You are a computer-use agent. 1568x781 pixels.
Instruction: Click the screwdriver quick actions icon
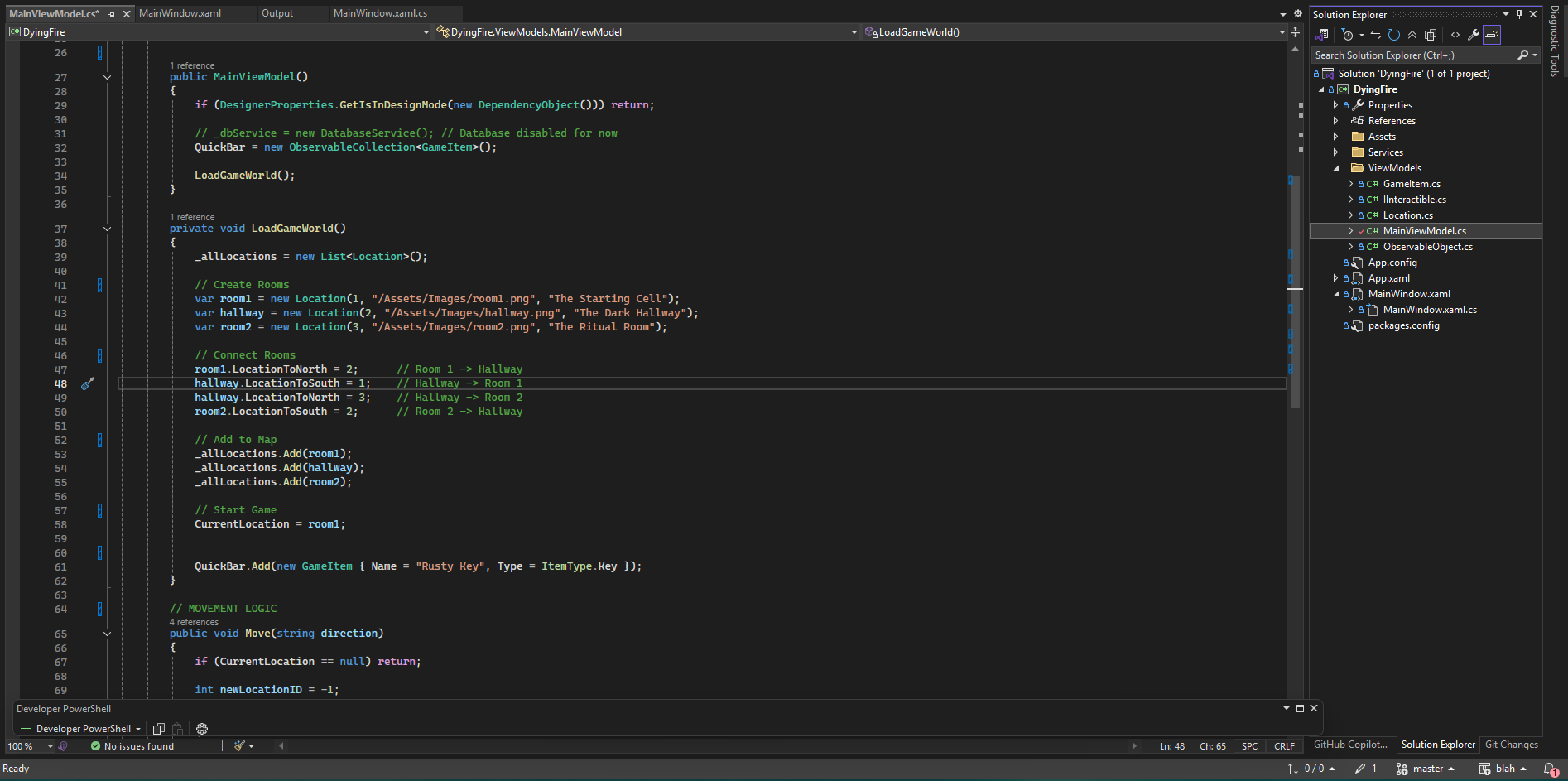point(88,383)
